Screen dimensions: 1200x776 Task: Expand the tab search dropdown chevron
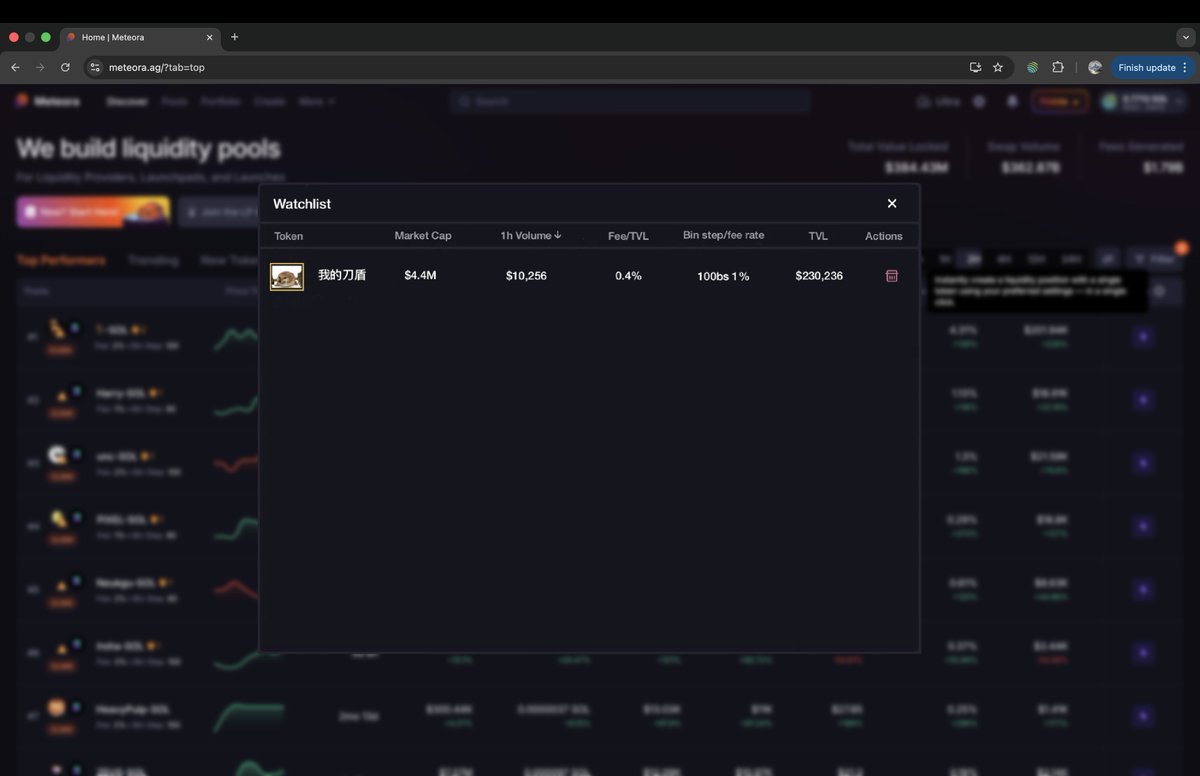coord(1185,37)
